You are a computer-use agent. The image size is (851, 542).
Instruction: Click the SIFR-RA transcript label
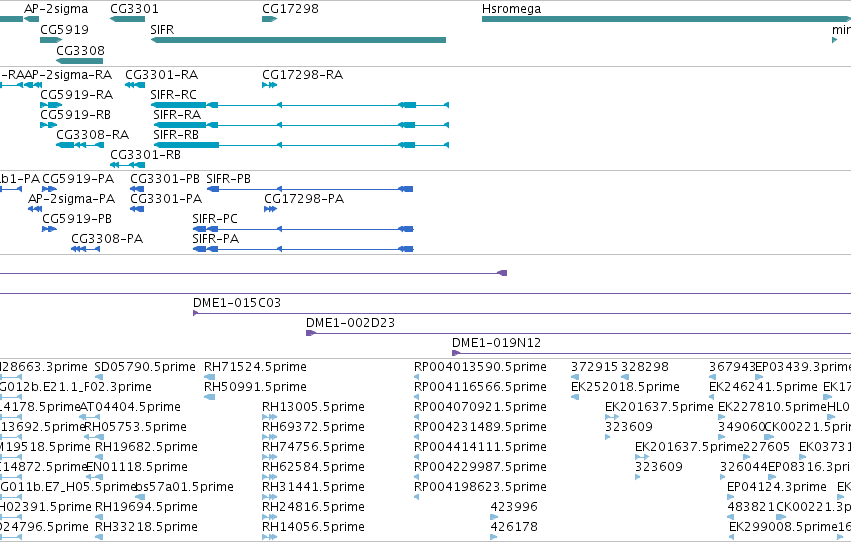pos(177,115)
